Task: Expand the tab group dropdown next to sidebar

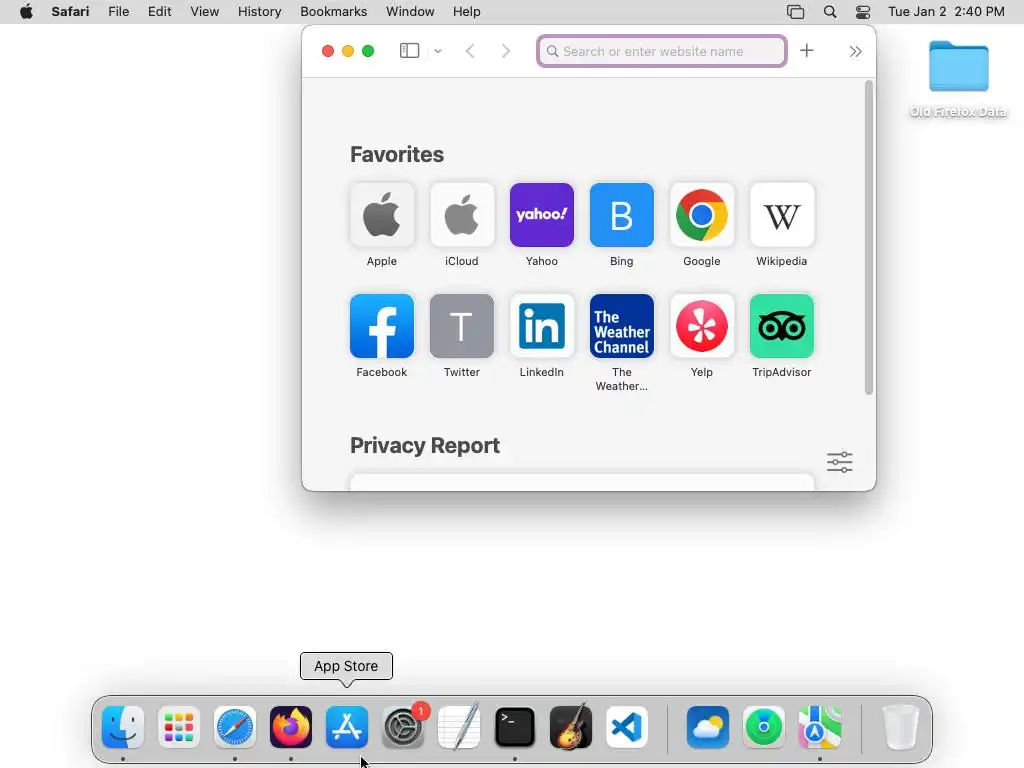Action: 438,51
